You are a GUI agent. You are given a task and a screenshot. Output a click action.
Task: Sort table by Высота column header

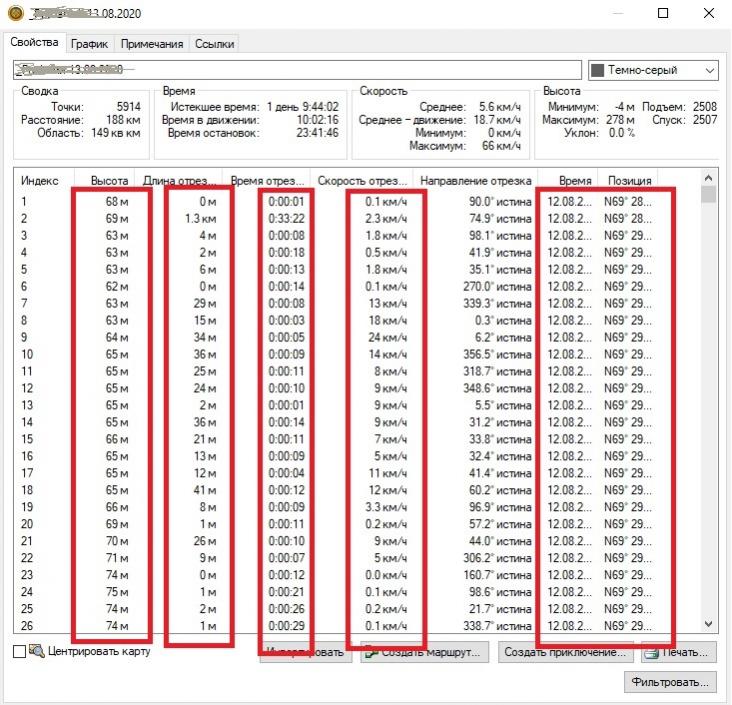(108, 181)
